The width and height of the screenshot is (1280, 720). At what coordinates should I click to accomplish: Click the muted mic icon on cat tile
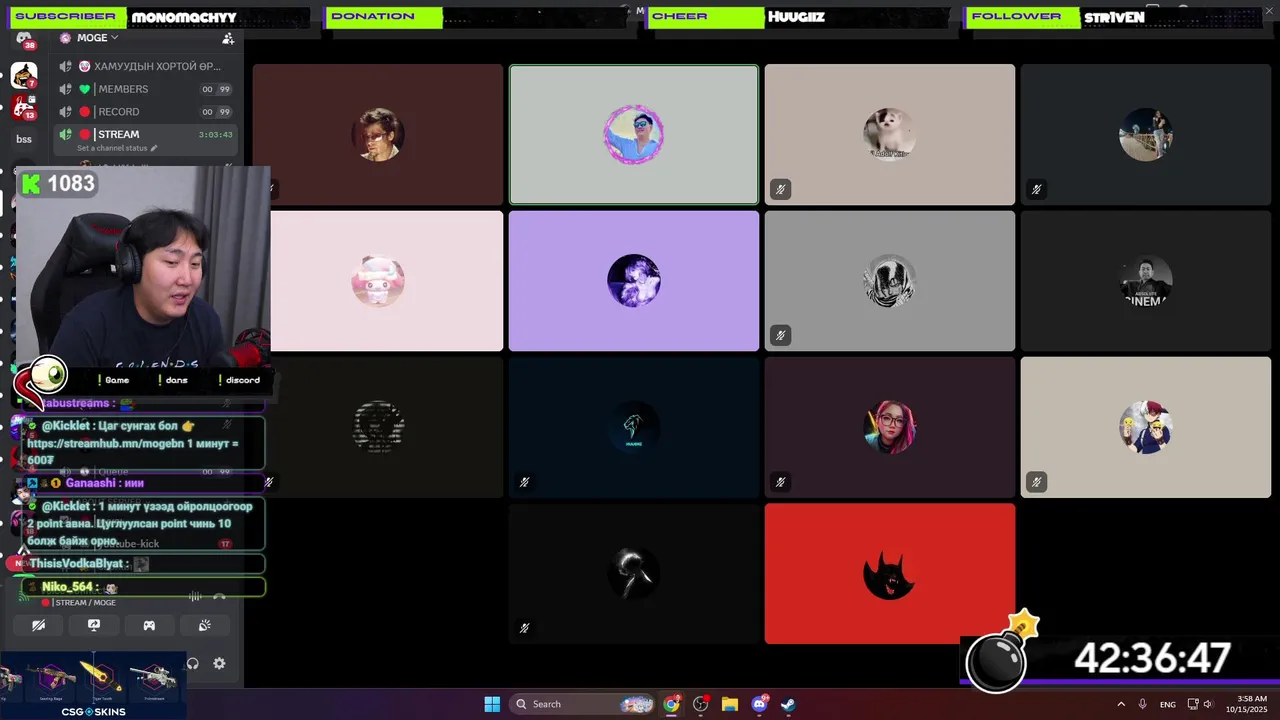click(781, 189)
